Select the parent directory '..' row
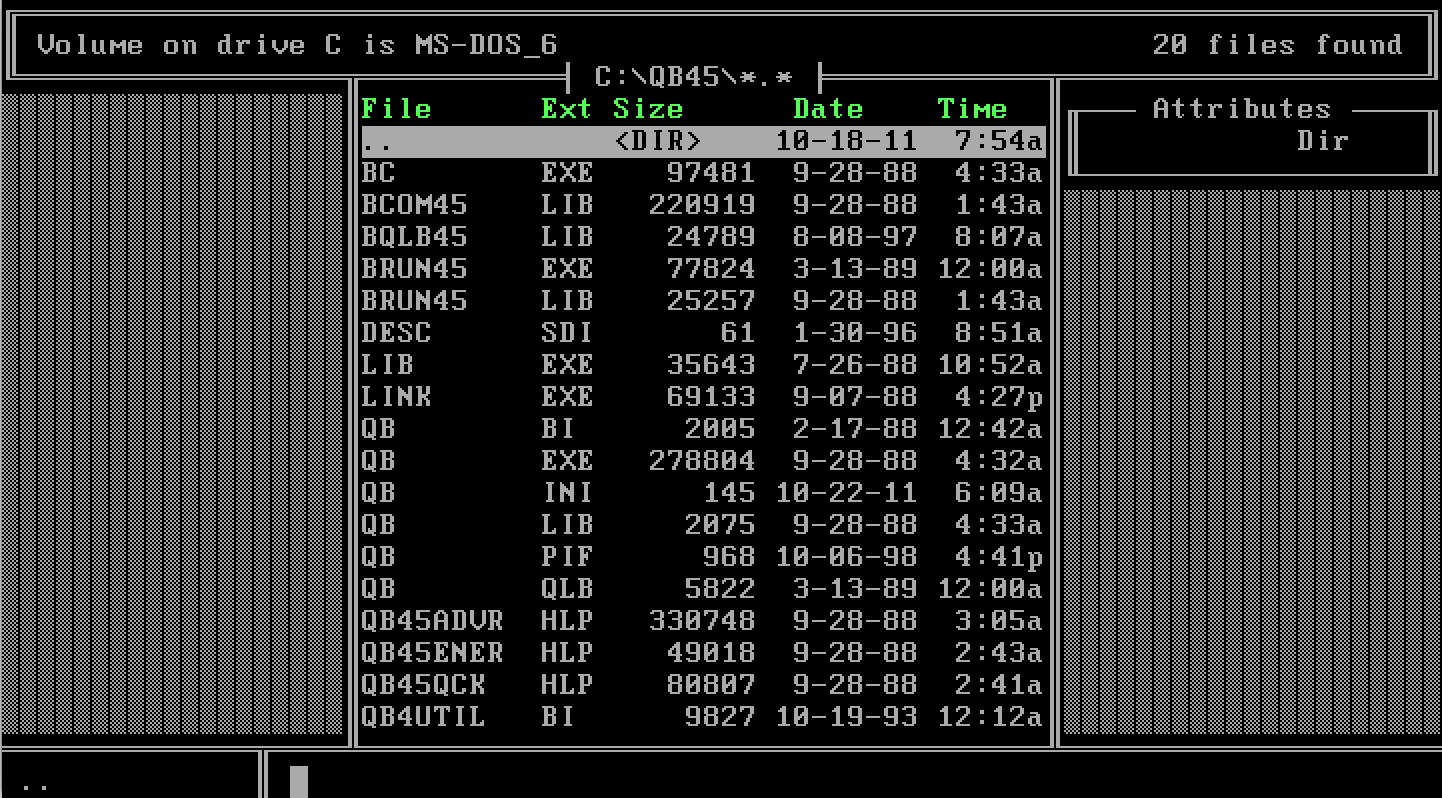1442x798 pixels. (703, 141)
